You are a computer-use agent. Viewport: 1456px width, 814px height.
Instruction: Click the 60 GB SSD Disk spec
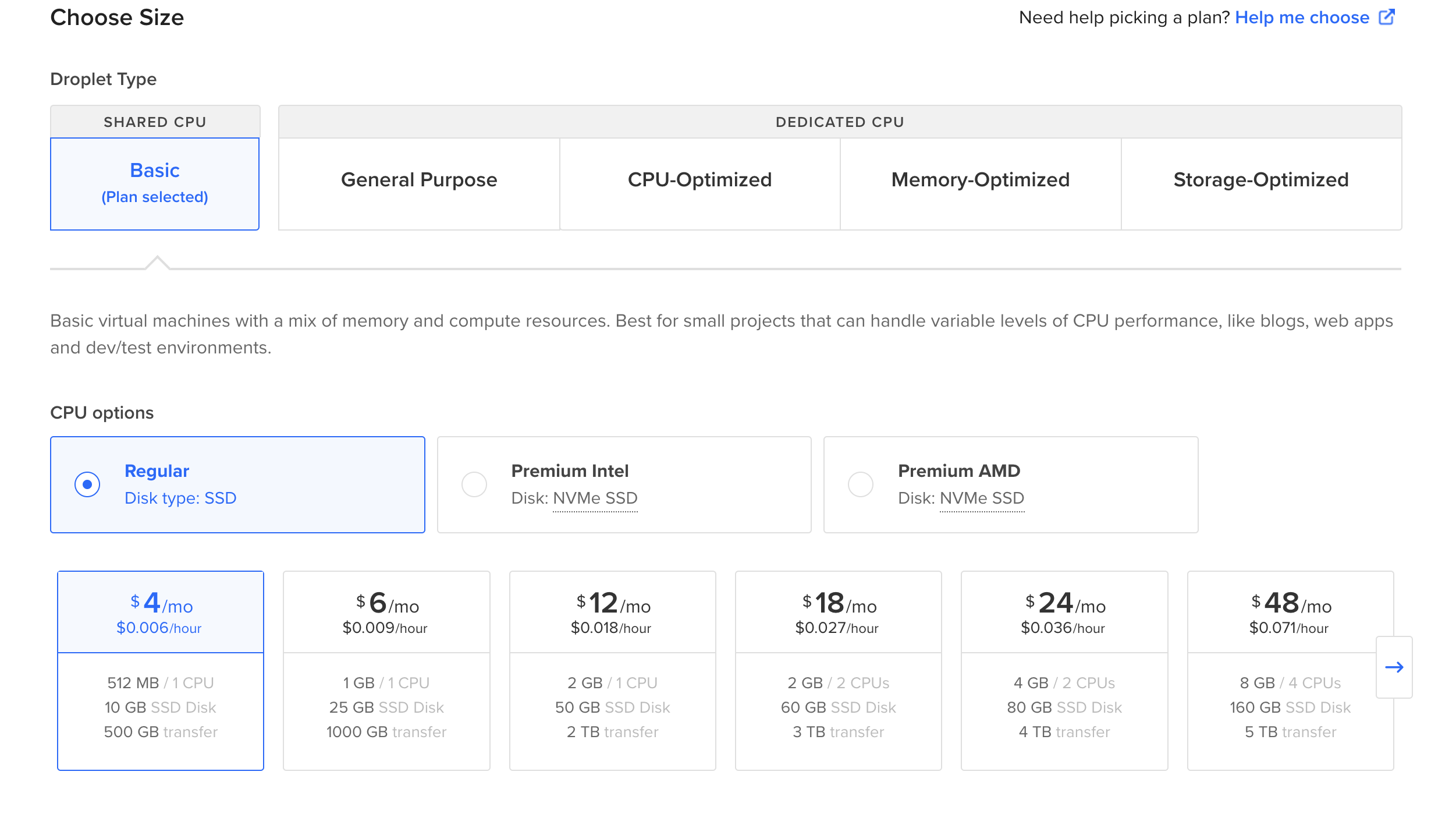click(x=839, y=707)
